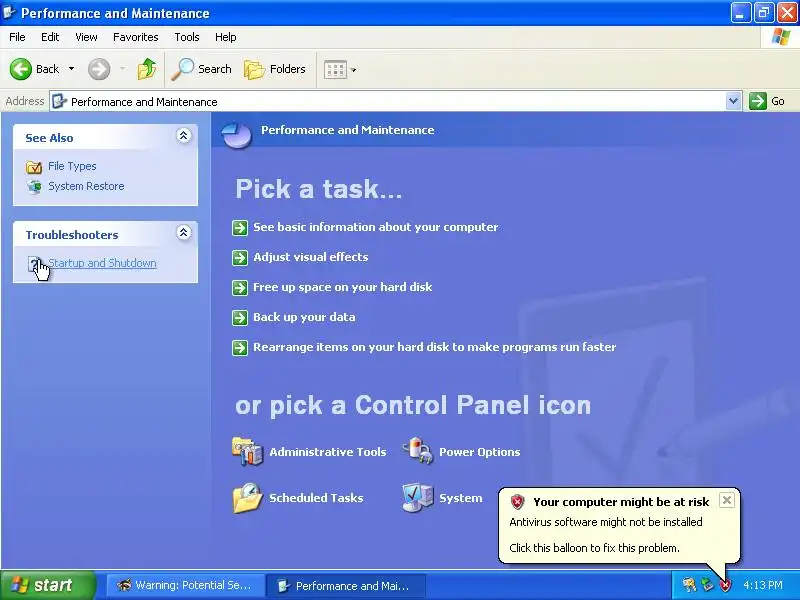Screen dimensions: 800x600
Task: Open the Search toolbar button
Action: 202,69
